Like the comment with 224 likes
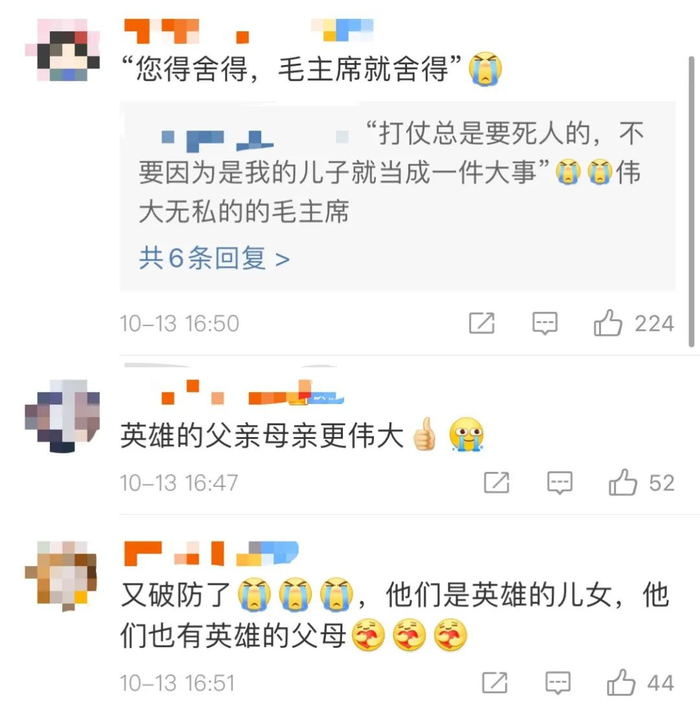700x714 pixels. pos(608,323)
